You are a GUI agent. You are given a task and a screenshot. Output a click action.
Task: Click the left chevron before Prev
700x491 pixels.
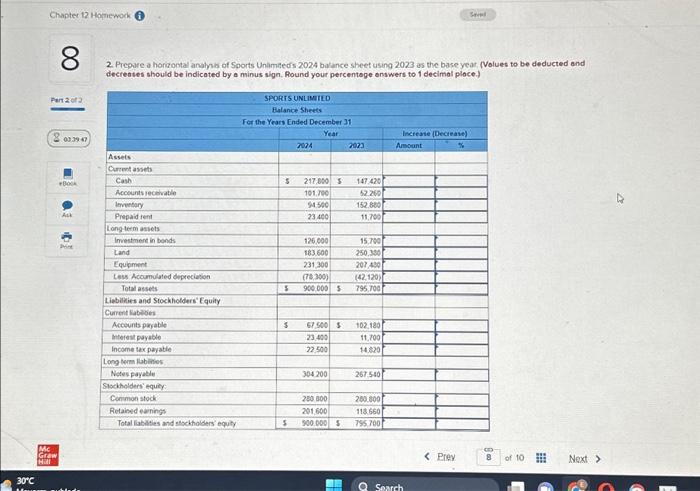click(427, 457)
